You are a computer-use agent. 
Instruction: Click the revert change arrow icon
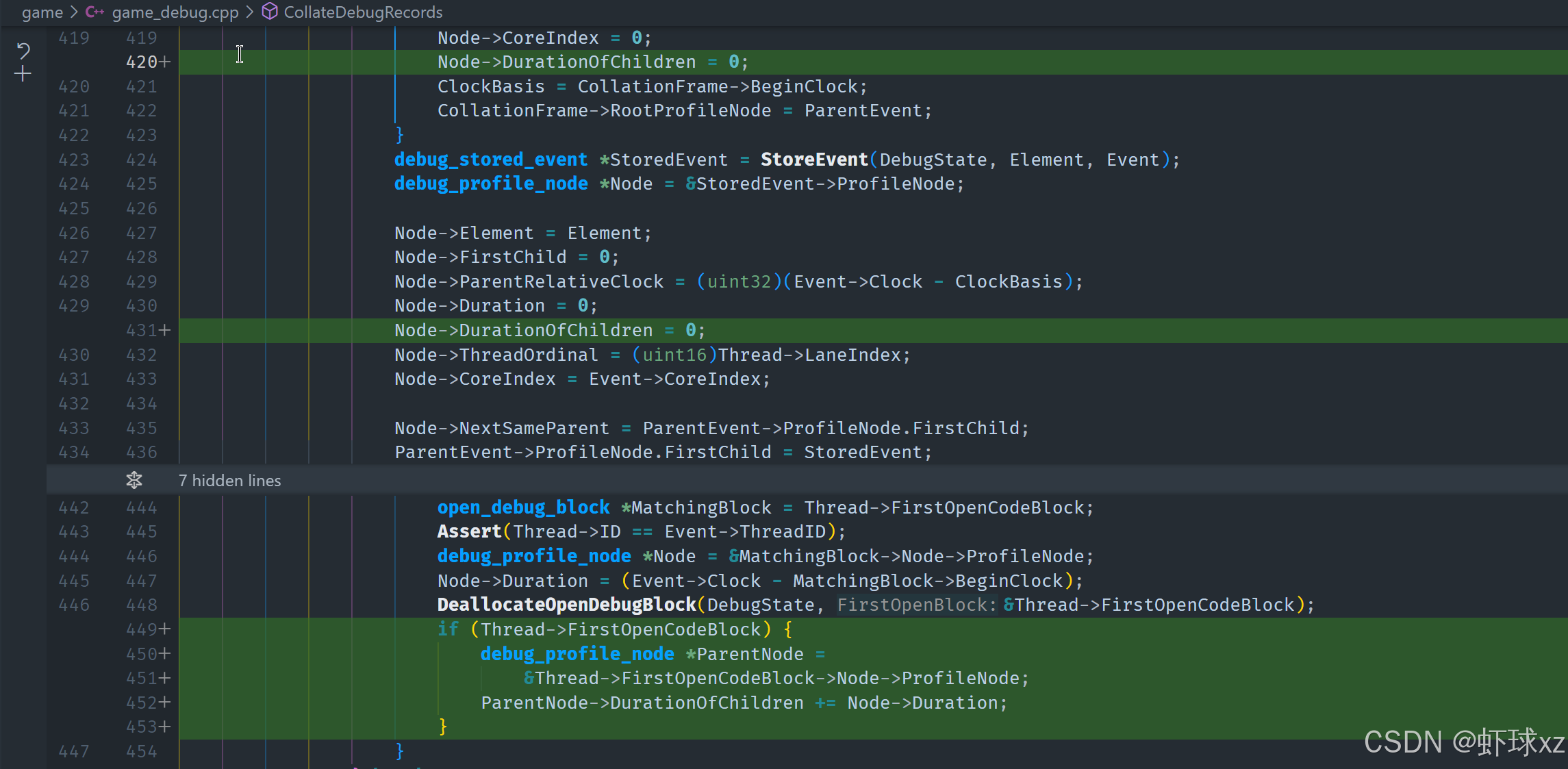point(23,50)
